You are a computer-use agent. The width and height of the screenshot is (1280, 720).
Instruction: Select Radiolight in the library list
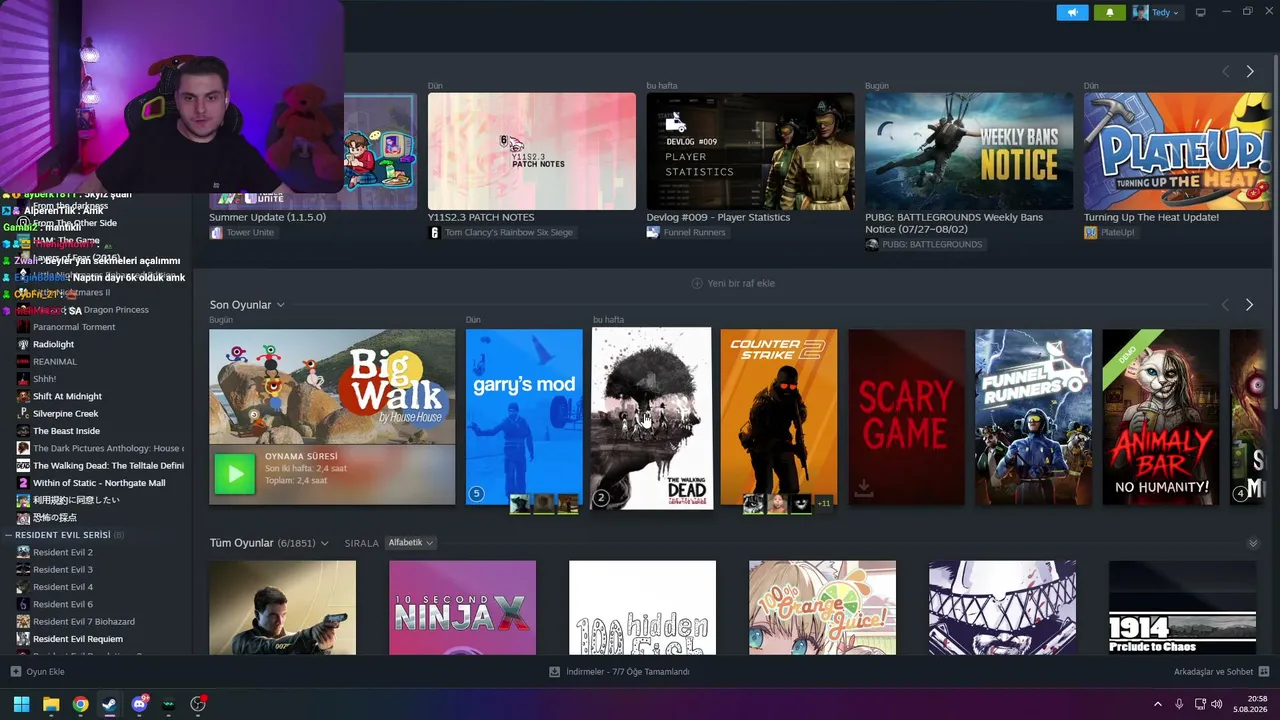(x=53, y=344)
